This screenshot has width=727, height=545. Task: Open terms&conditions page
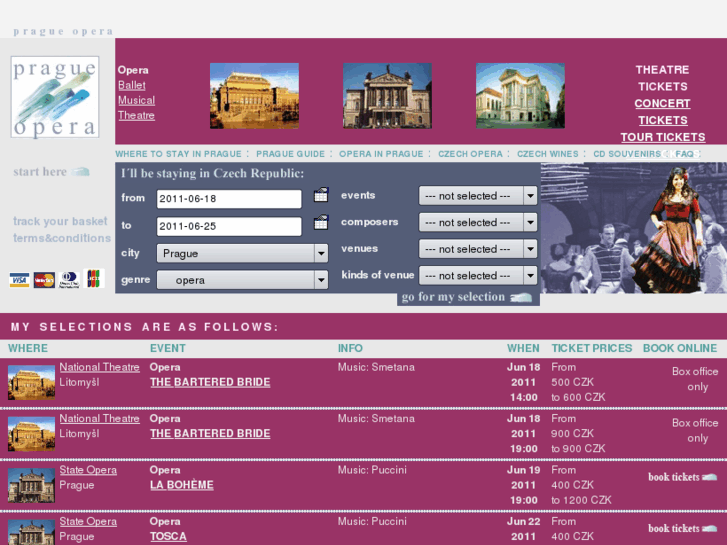tap(62, 238)
